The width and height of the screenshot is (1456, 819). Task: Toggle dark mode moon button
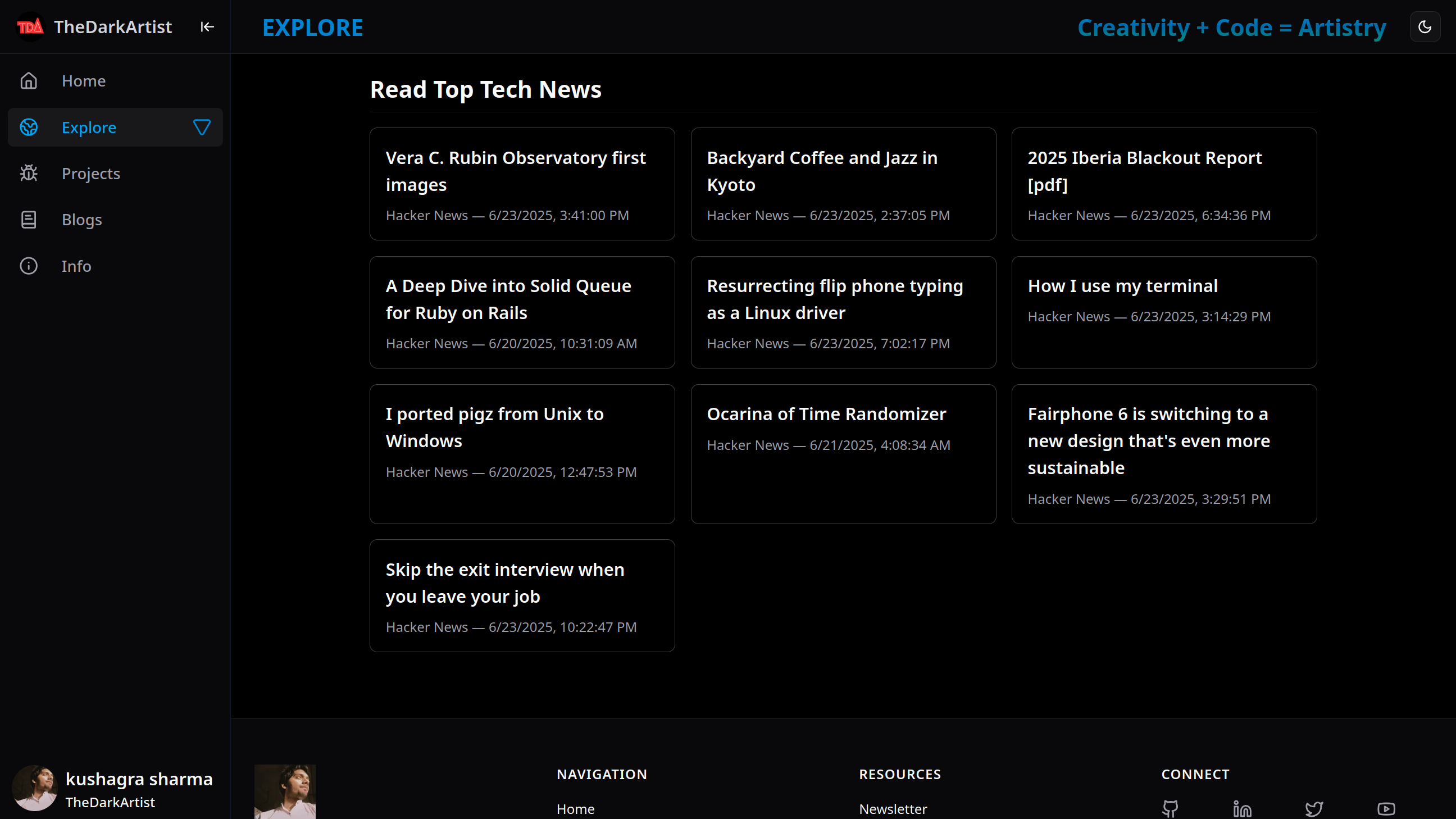pos(1425,26)
